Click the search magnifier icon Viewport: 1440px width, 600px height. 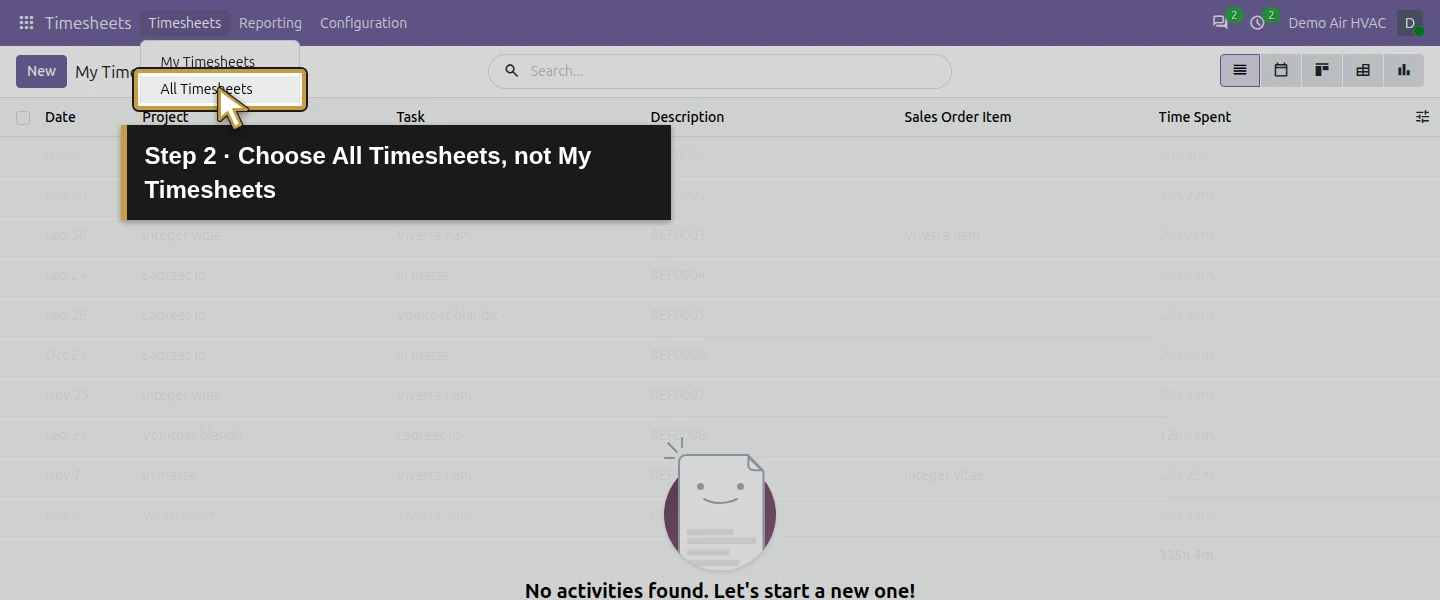511,71
